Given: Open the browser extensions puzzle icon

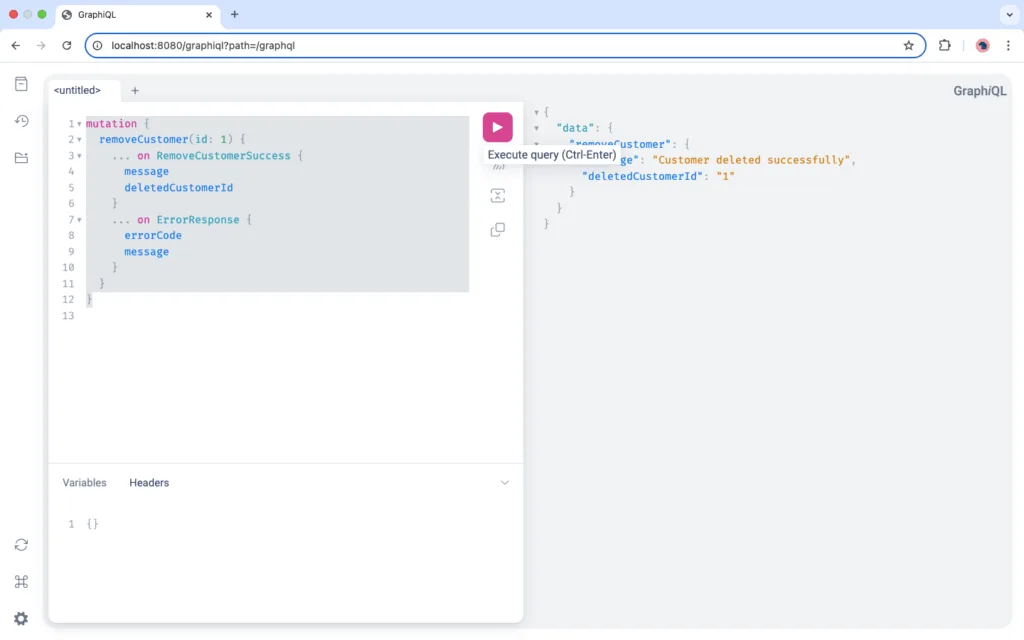Looking at the screenshot, I should click(x=944, y=46).
